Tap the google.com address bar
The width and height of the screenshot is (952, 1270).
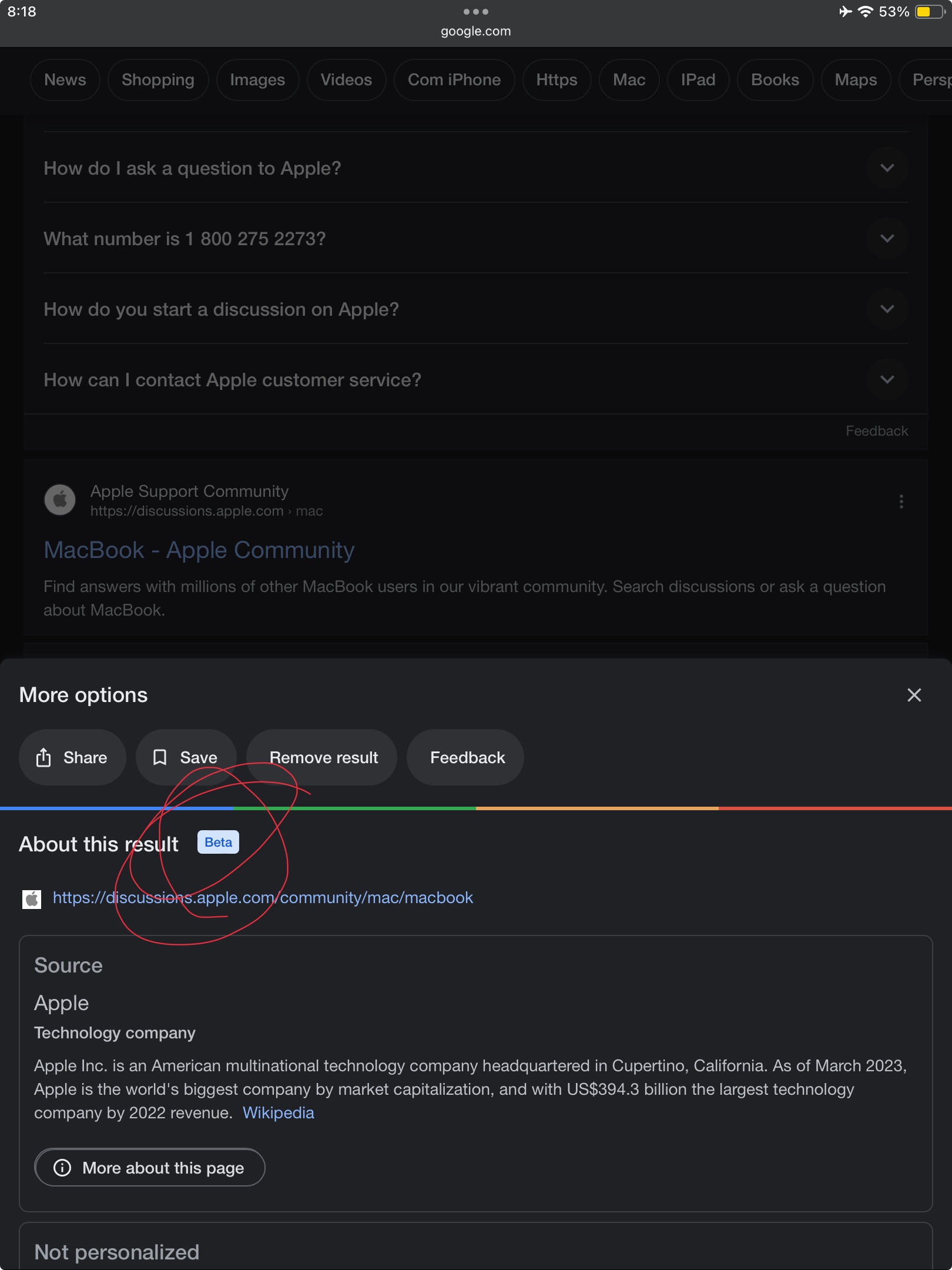coord(476,31)
